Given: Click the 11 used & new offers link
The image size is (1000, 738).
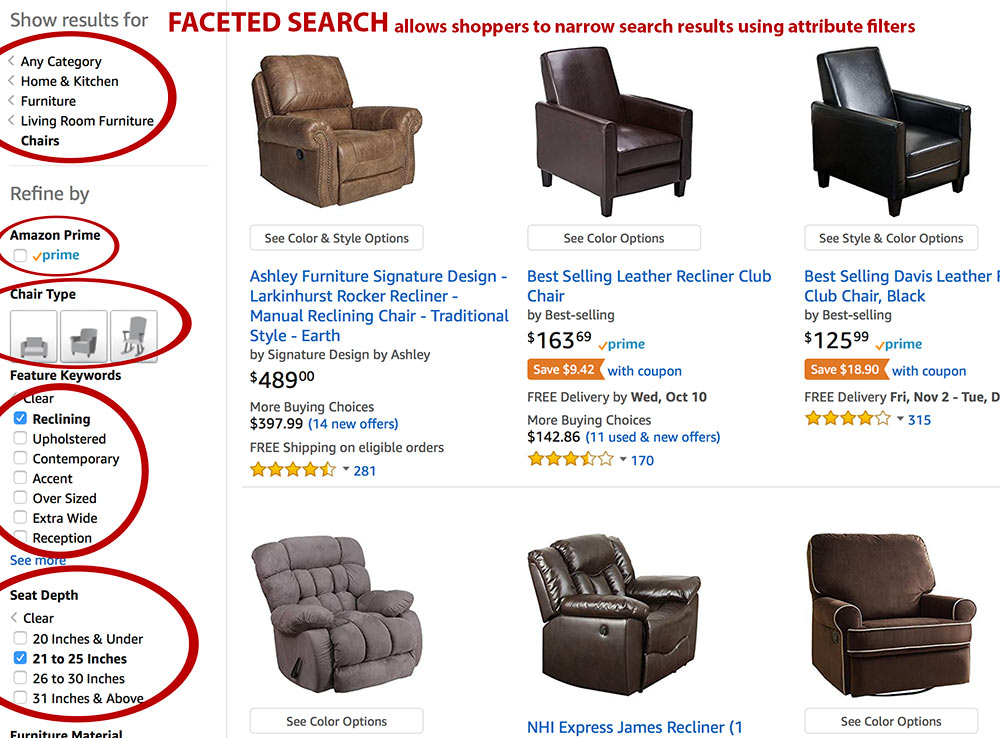Looking at the screenshot, I should tap(653, 437).
